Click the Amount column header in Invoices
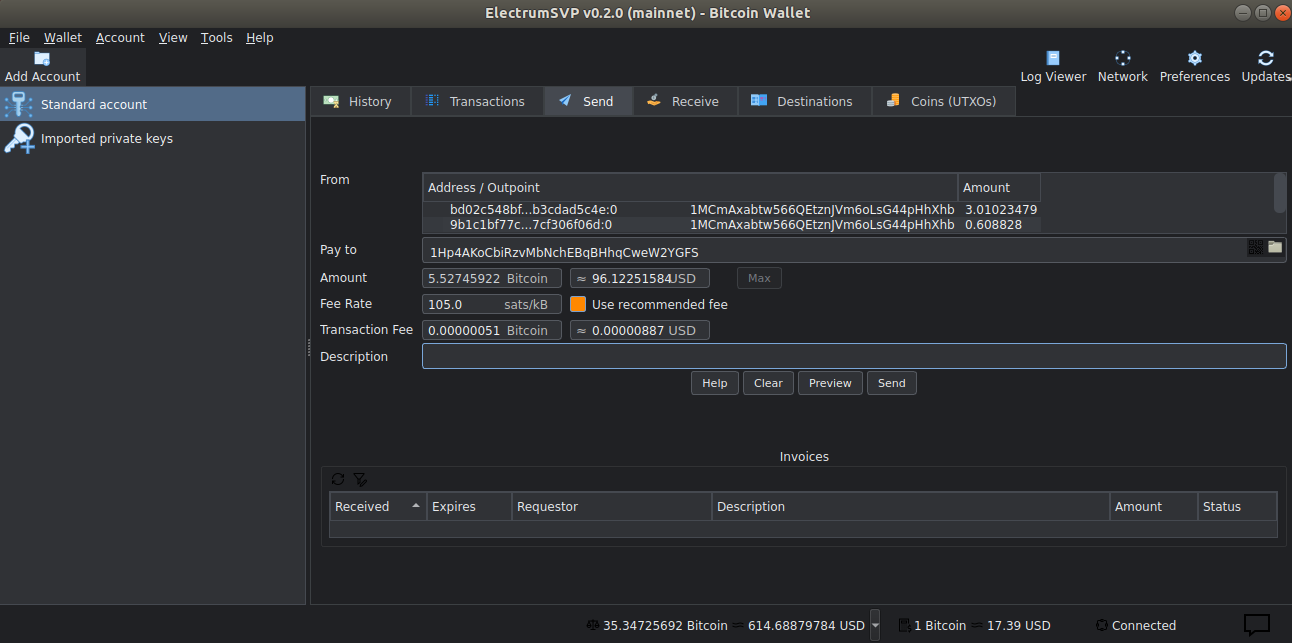The height and width of the screenshot is (643, 1292). pyautogui.click(x=1154, y=506)
